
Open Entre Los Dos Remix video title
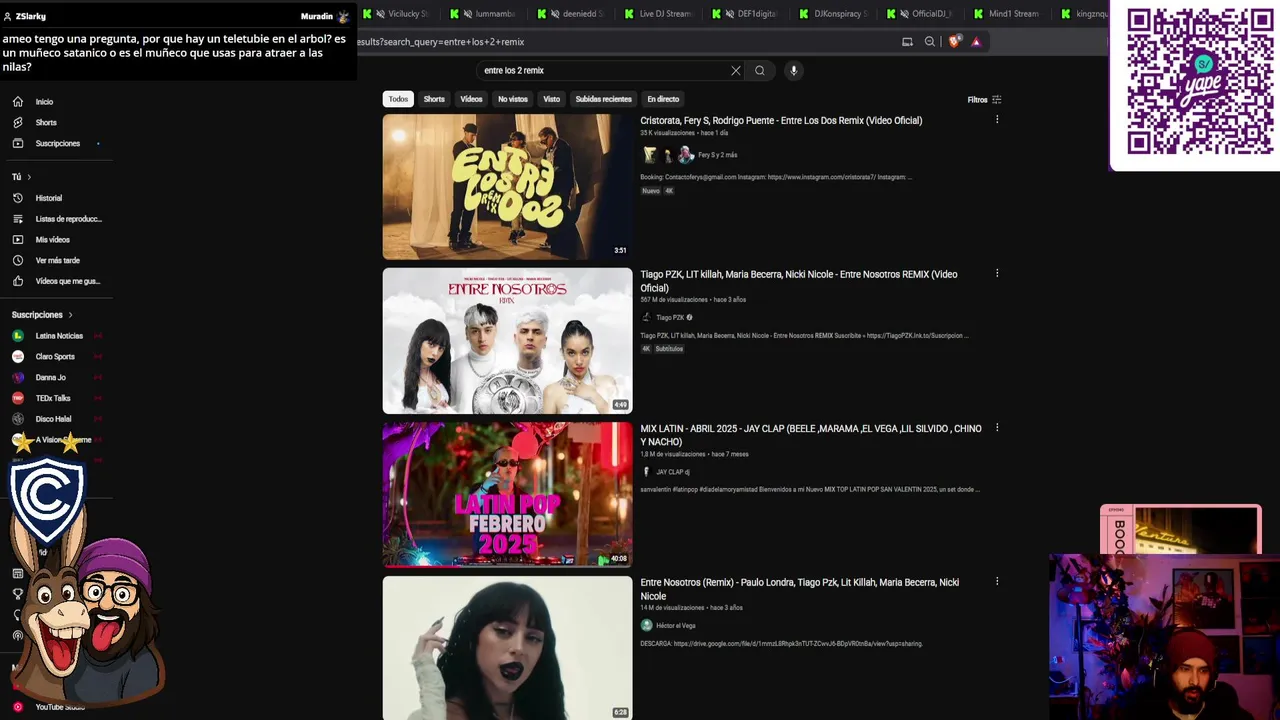coord(781,120)
